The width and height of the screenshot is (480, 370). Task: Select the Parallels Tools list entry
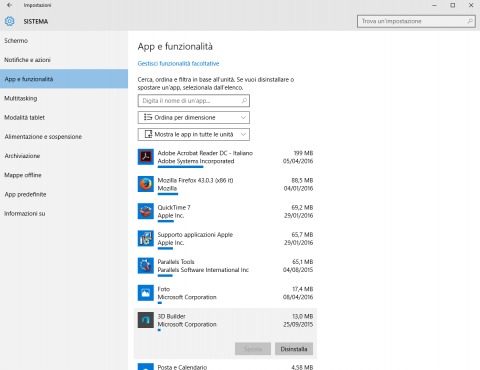tap(225, 266)
